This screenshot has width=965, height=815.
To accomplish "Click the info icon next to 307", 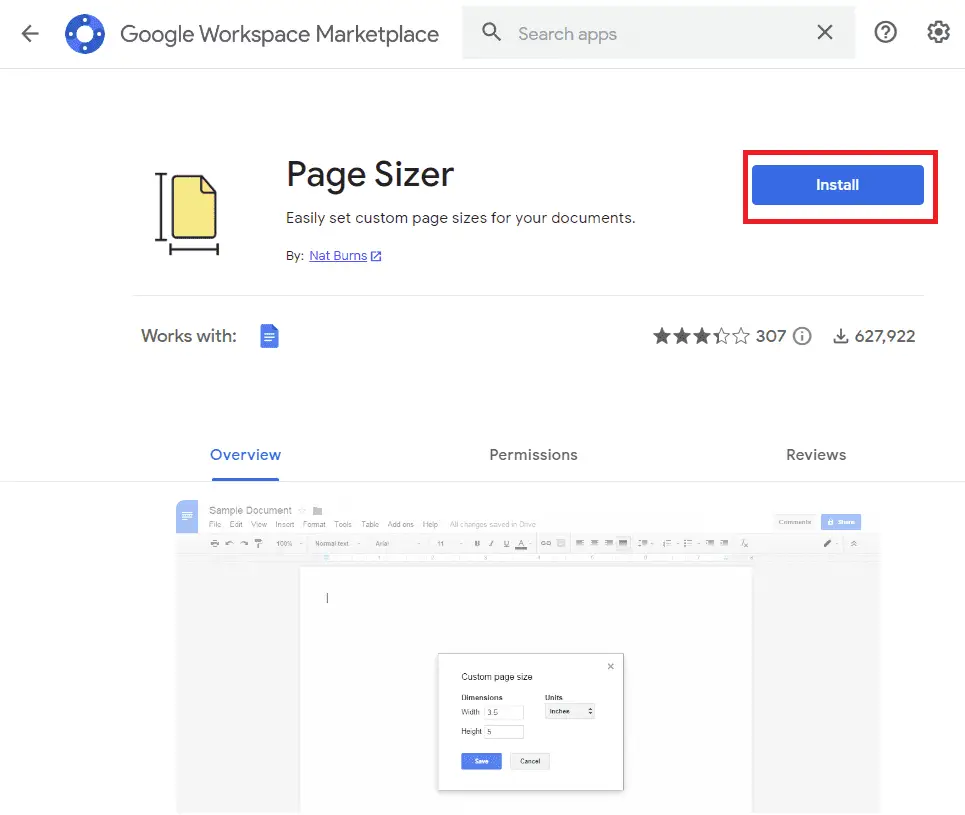I will click(x=802, y=336).
